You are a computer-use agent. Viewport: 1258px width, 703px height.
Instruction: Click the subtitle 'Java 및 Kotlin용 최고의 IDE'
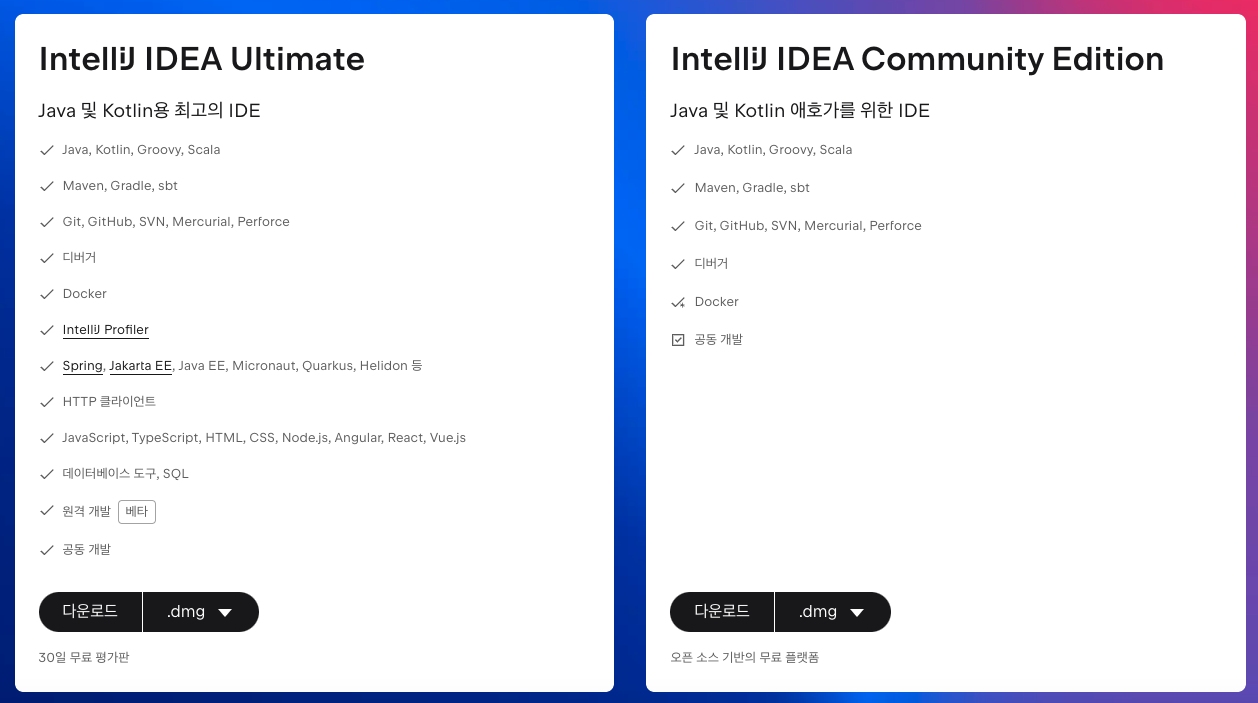pyautogui.click(x=149, y=111)
